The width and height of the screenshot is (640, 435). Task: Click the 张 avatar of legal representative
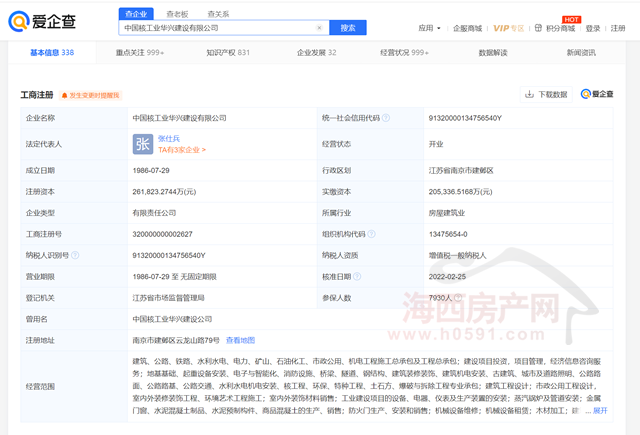(x=143, y=144)
